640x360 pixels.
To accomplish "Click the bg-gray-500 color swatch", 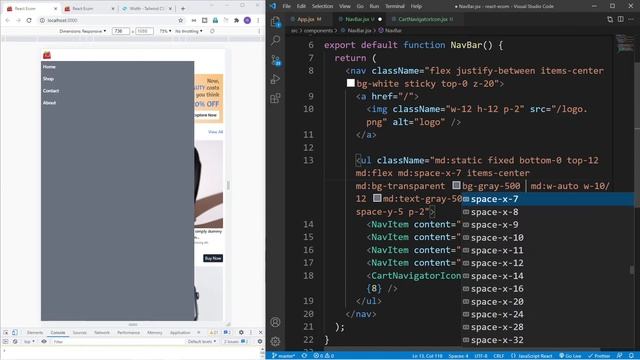I will click(456, 185).
